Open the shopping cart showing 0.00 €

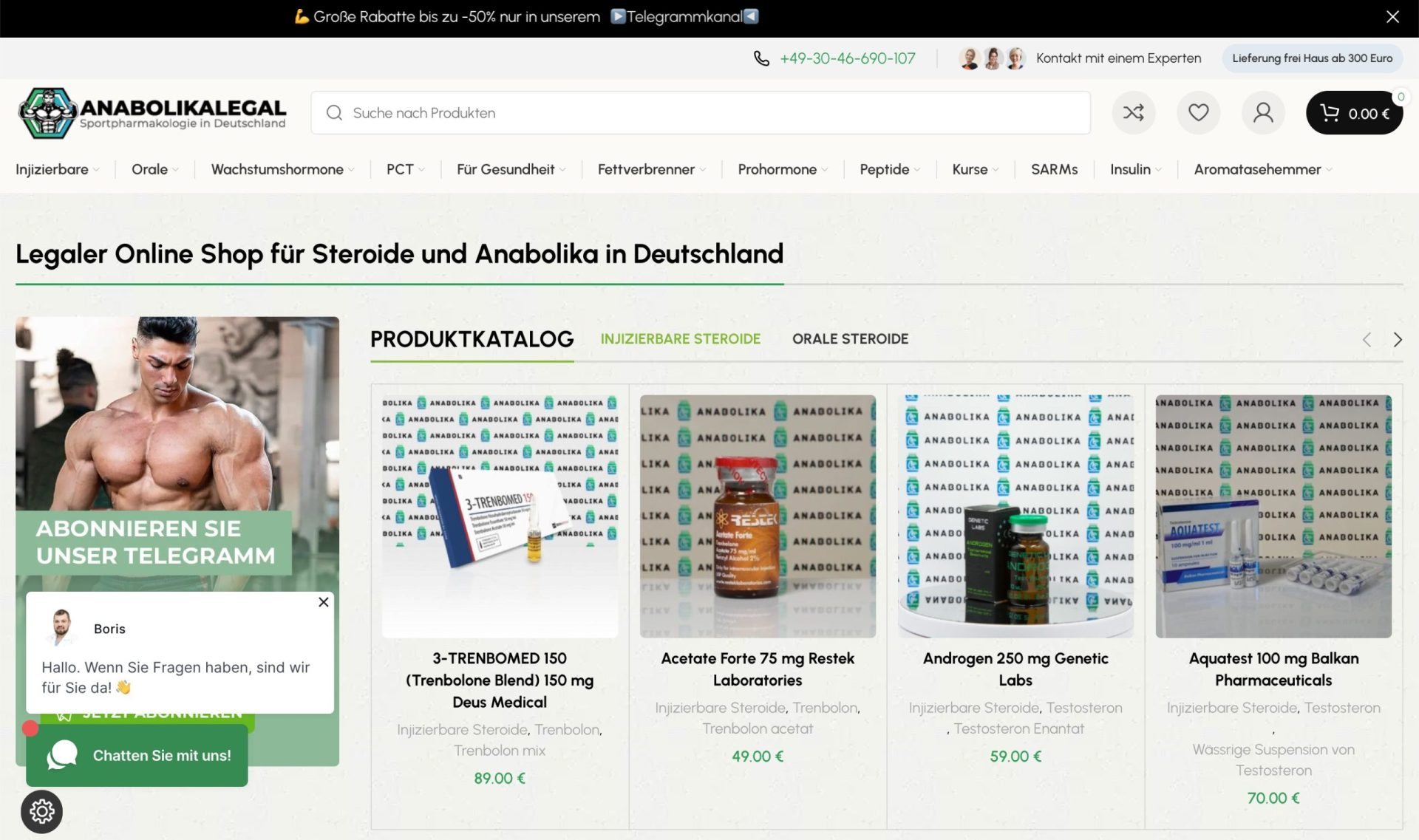(x=1355, y=113)
